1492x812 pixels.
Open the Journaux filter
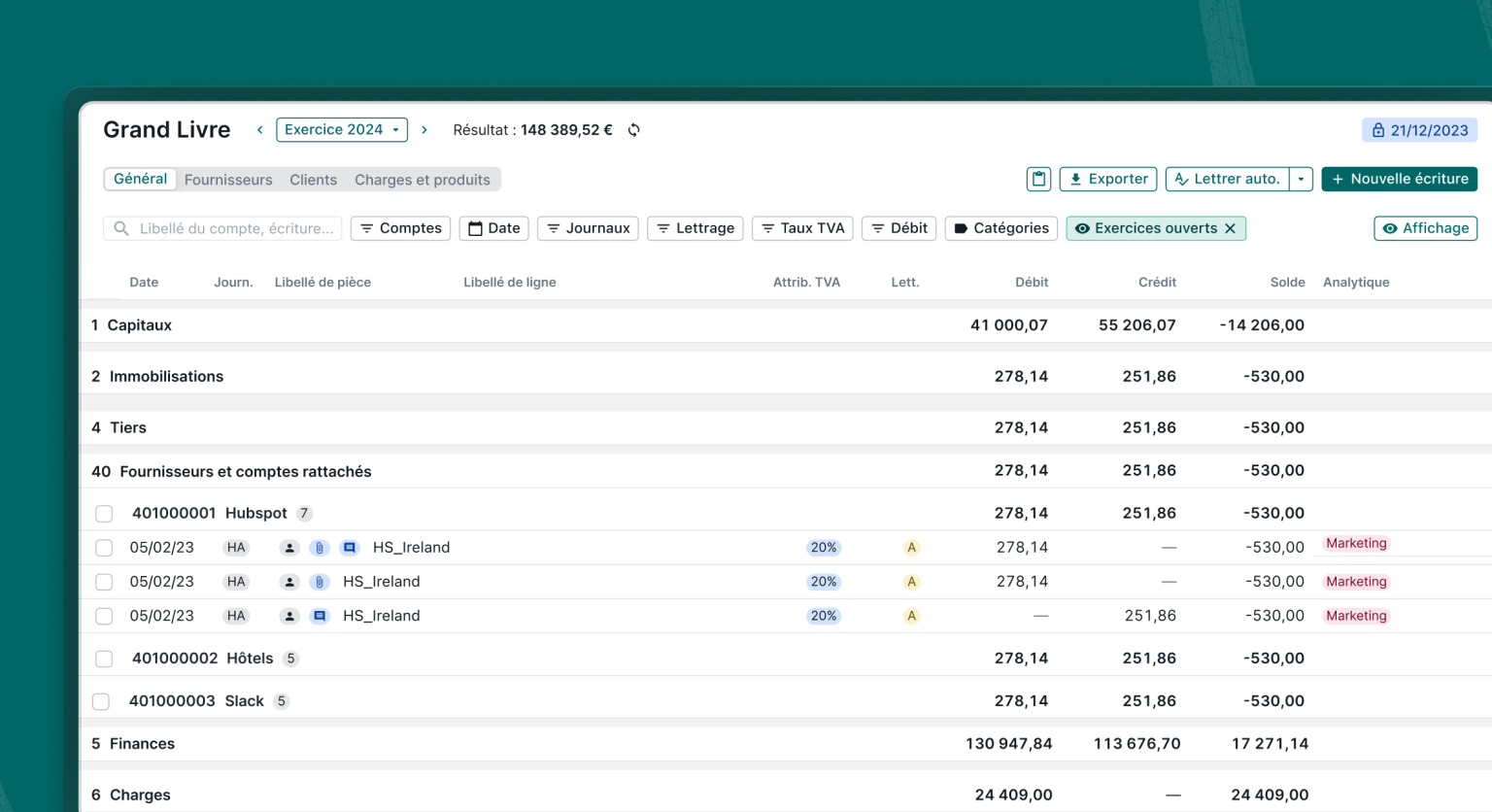(x=588, y=228)
